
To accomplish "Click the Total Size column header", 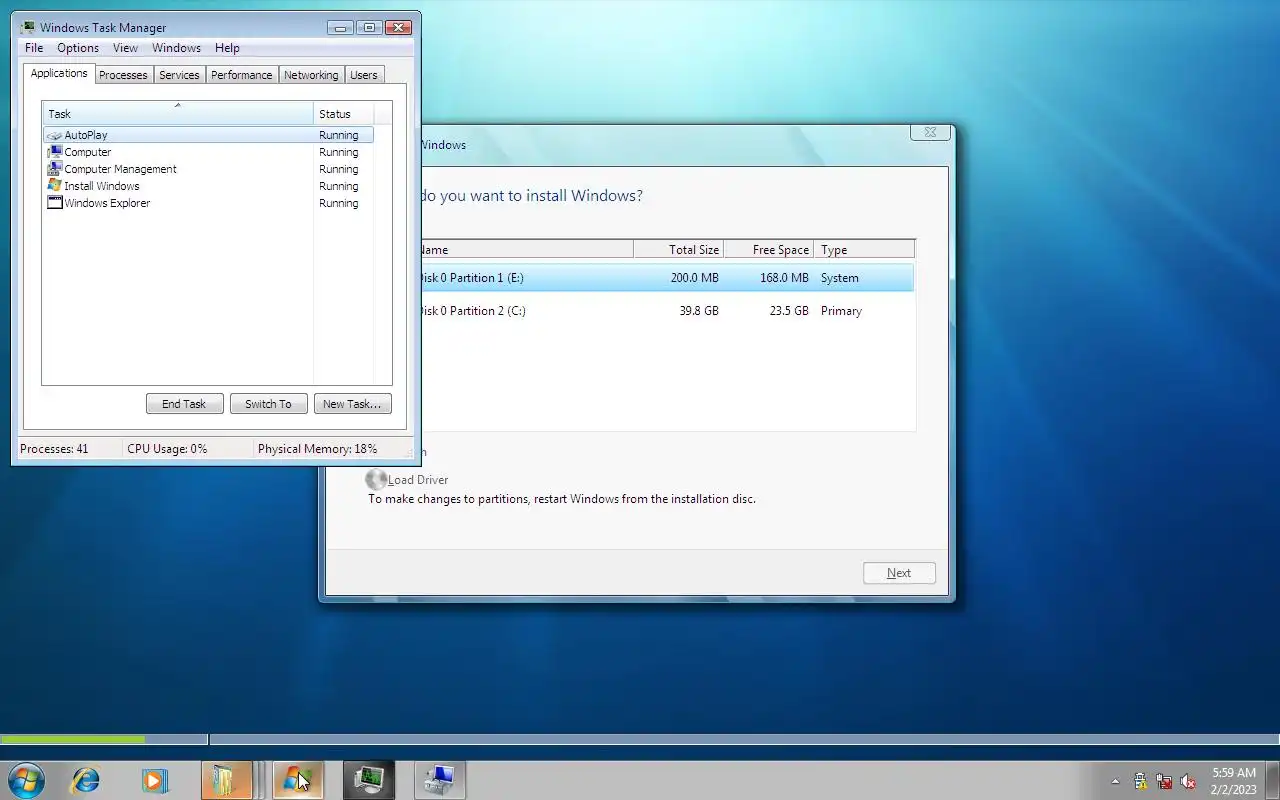I will coord(678,250).
